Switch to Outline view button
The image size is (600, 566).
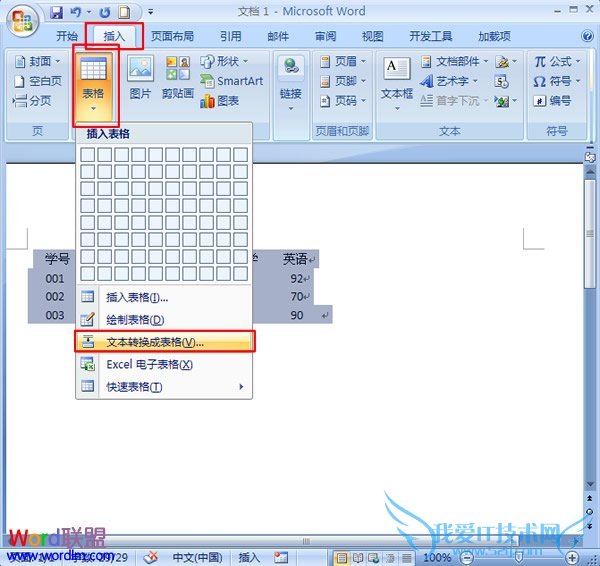(390, 558)
